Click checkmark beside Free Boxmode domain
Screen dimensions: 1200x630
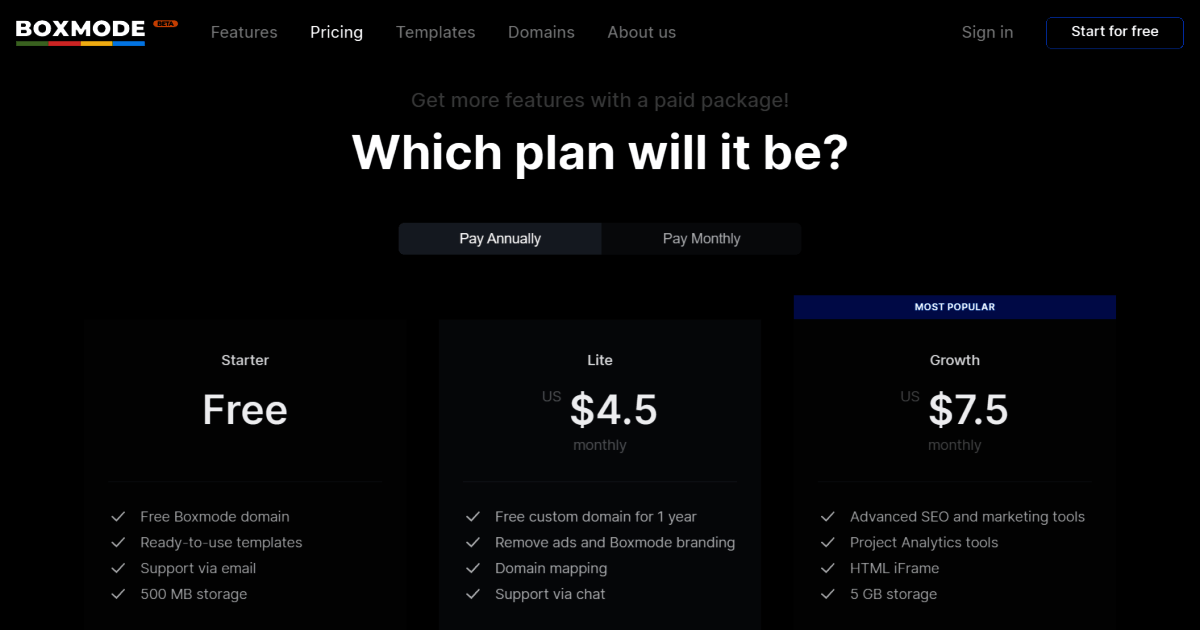(118, 517)
